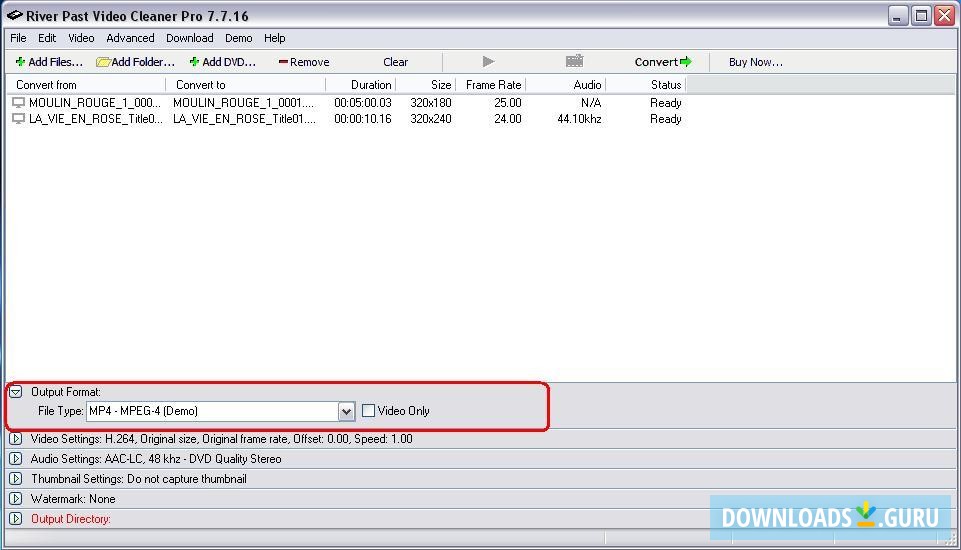Click the 00:05:00.03 duration cell
The width and height of the screenshot is (961, 550).
tap(363, 102)
